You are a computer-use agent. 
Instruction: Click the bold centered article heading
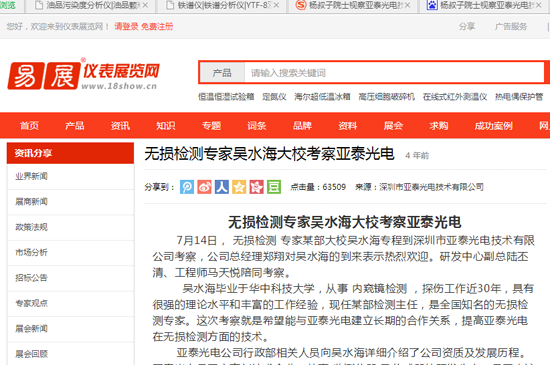(x=344, y=222)
